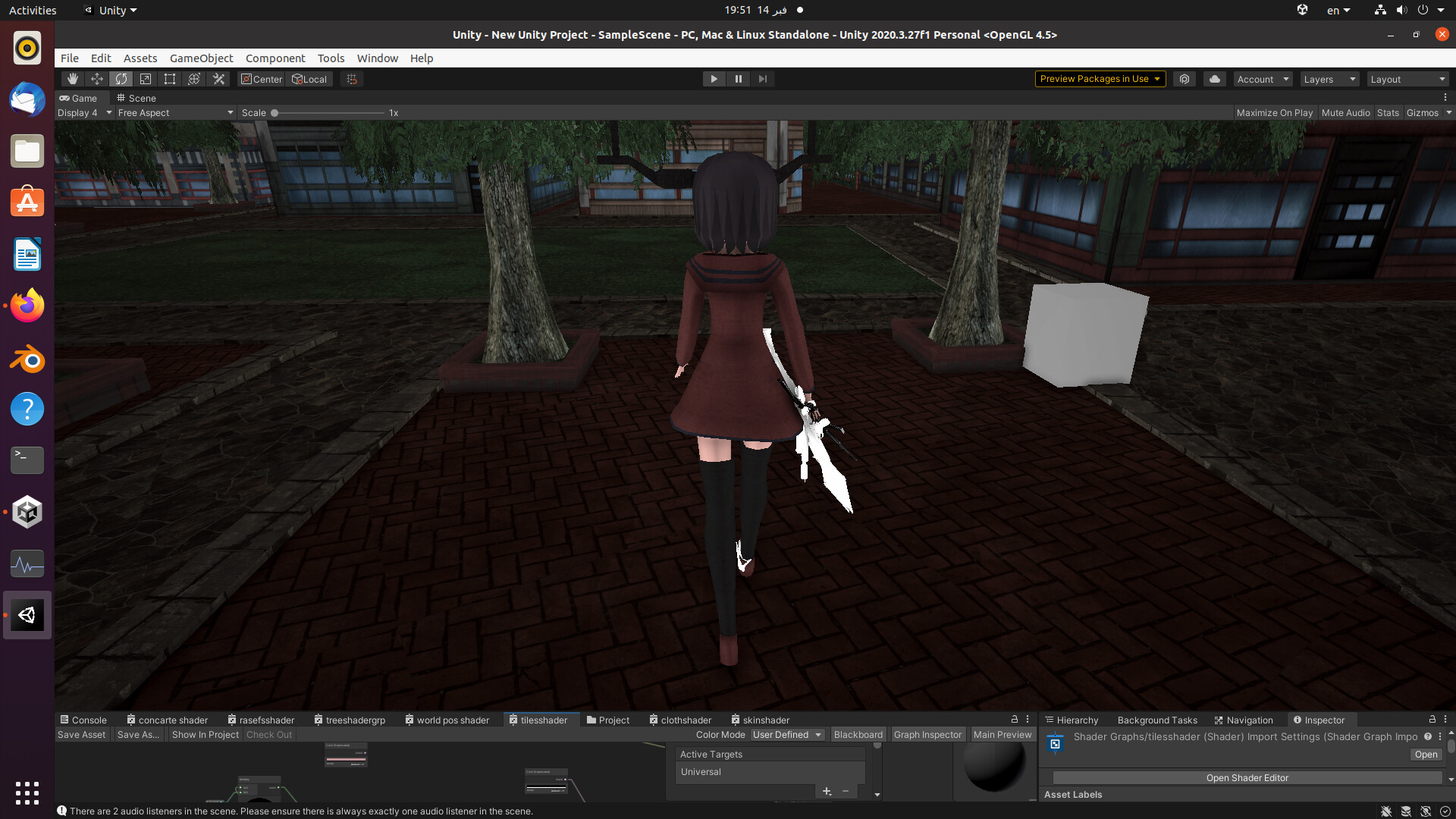This screenshot has height=819, width=1456.
Task: Open Unity cloud services
Action: [1213, 78]
